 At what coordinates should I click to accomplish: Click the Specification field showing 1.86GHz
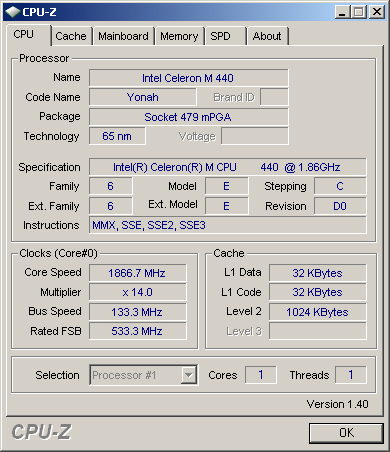point(228,167)
